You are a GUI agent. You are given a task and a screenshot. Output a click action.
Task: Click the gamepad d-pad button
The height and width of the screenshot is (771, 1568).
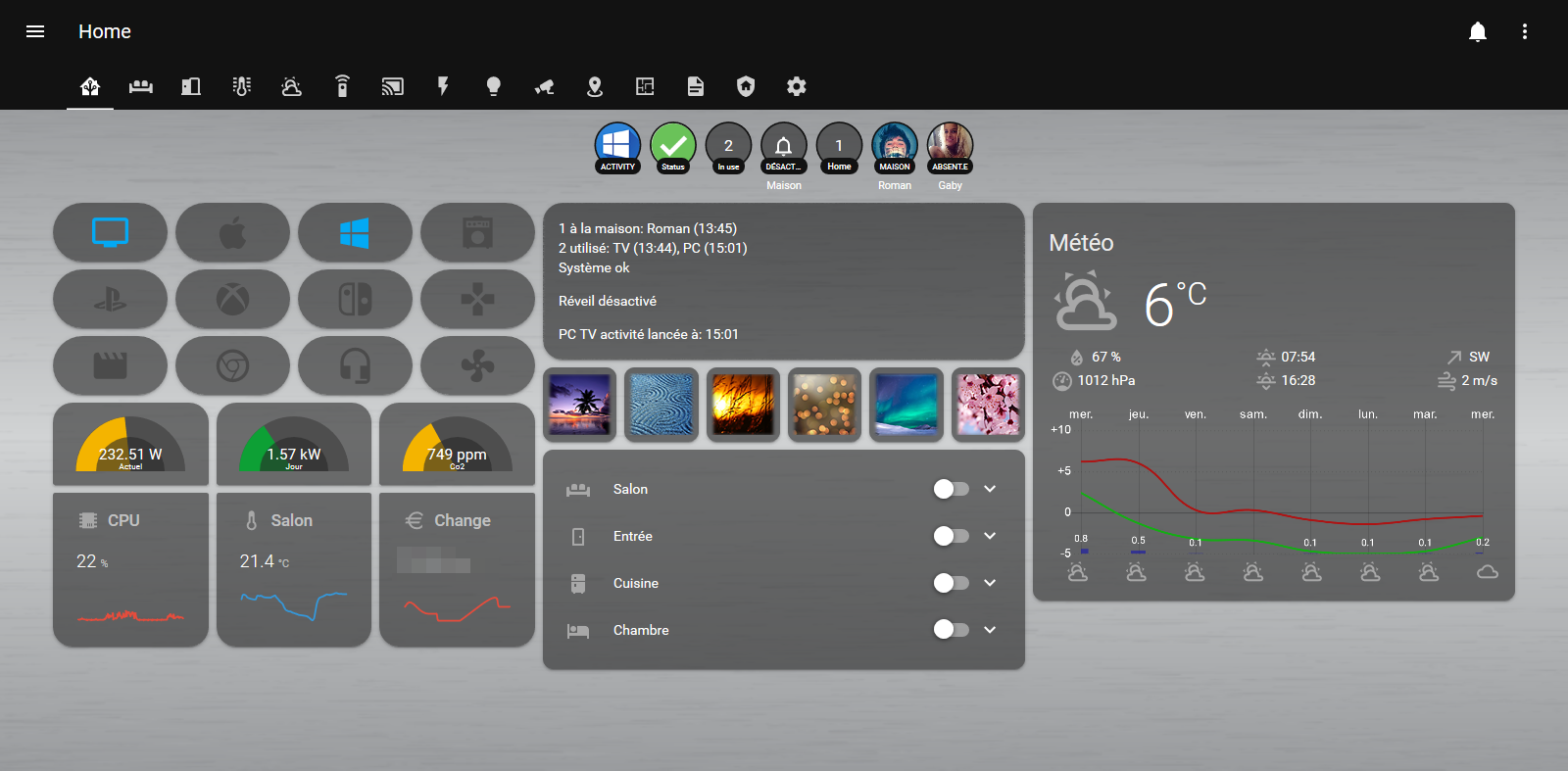477,299
